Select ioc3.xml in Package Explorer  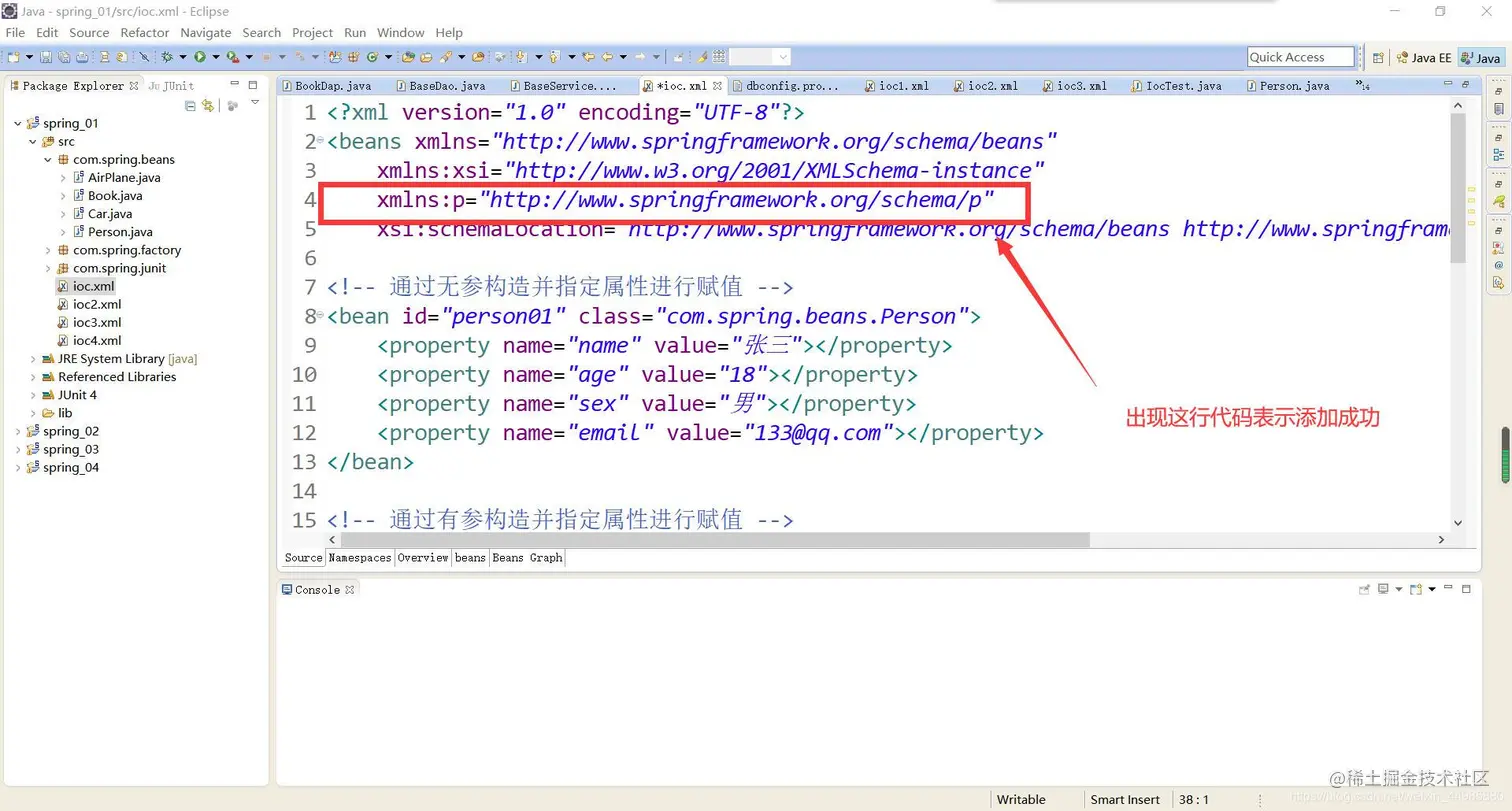(x=97, y=323)
